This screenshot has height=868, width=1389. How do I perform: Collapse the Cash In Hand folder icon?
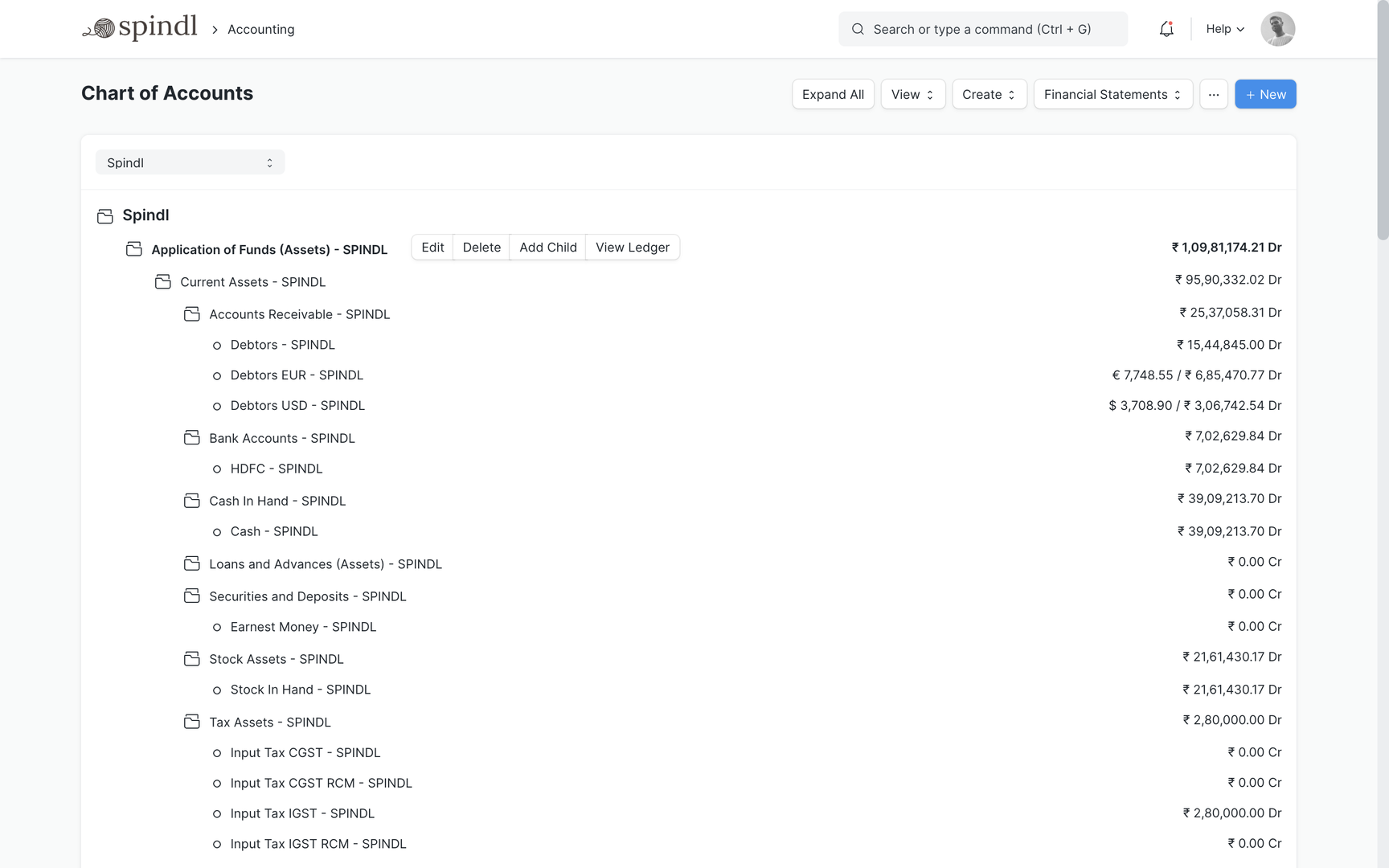192,500
